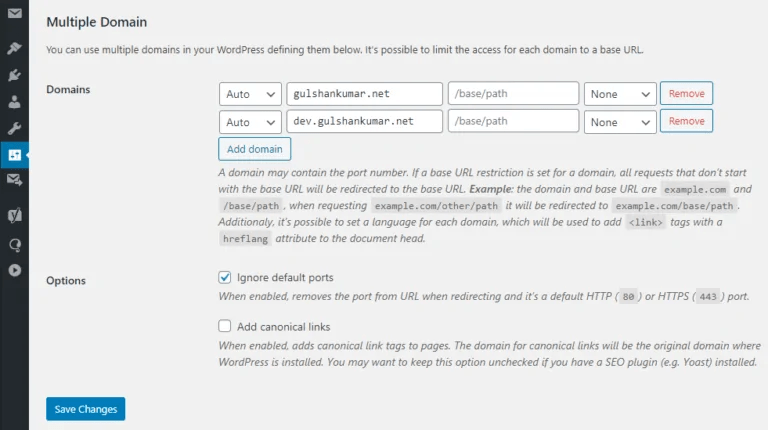Viewport: 768px width, 430px height.
Task: Open the Users icon in sidebar
Action: (x=14, y=101)
